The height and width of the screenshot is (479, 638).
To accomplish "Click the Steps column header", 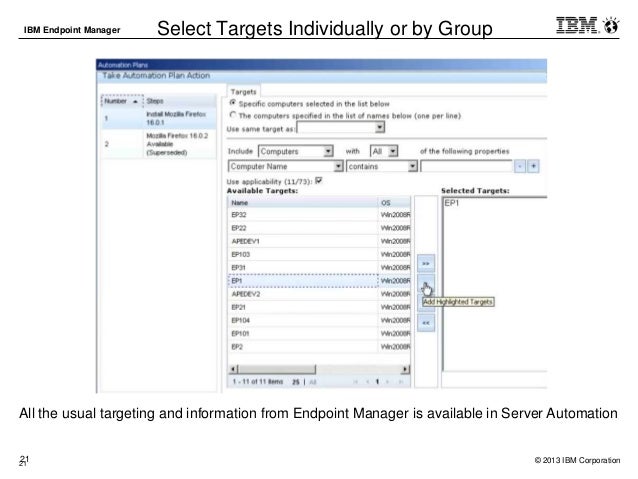I will 180,101.
